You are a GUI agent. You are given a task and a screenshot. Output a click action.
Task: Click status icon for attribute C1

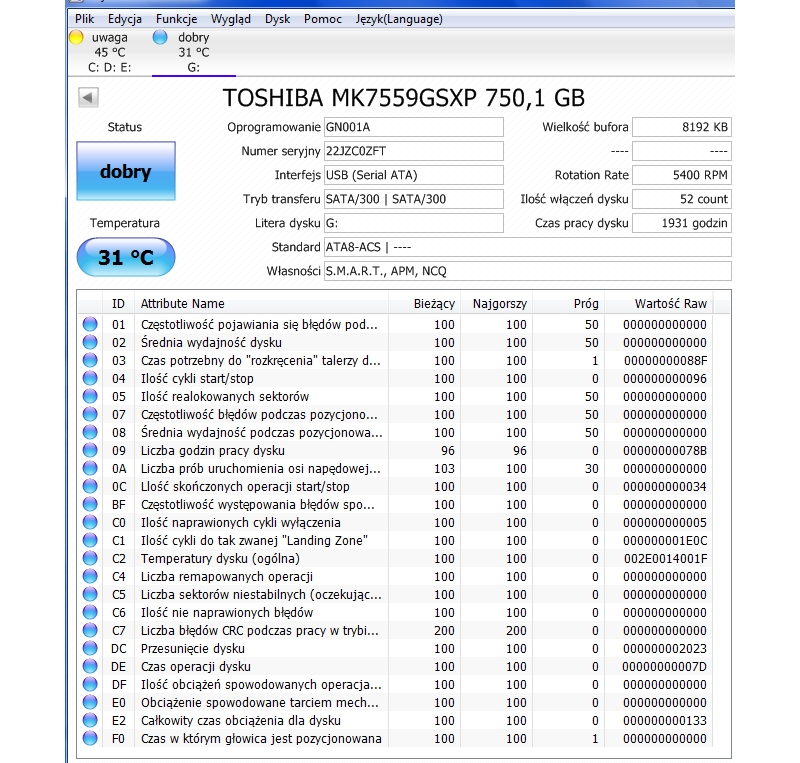(x=90, y=540)
